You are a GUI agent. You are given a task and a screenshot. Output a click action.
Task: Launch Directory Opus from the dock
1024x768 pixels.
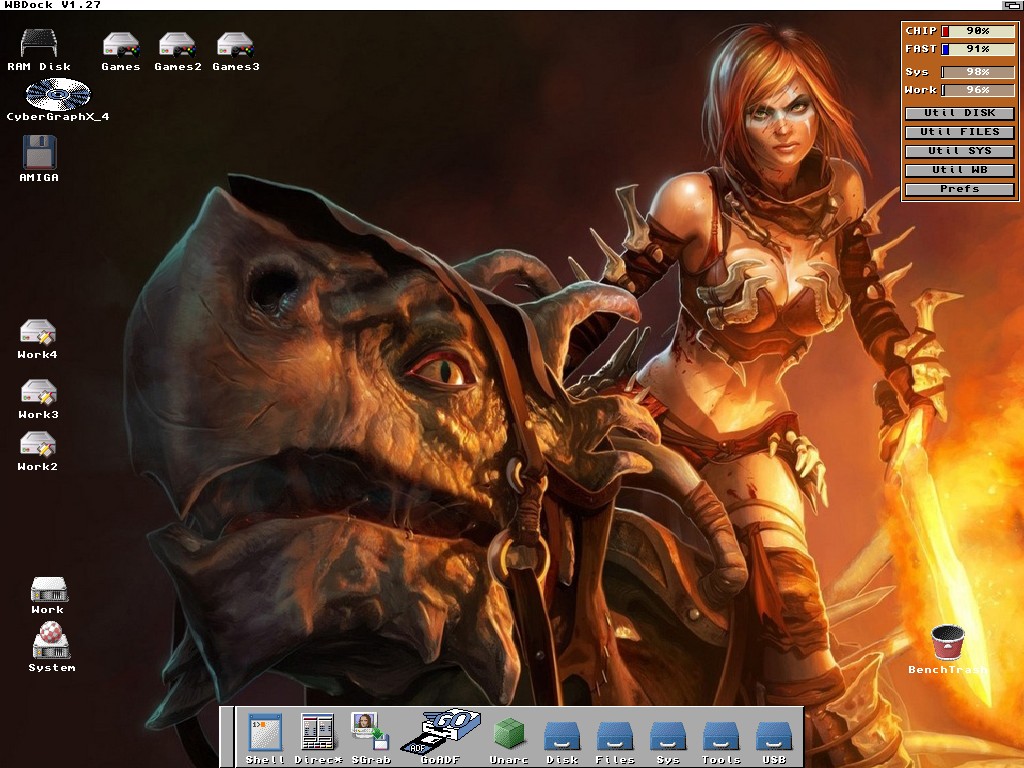pyautogui.click(x=317, y=732)
